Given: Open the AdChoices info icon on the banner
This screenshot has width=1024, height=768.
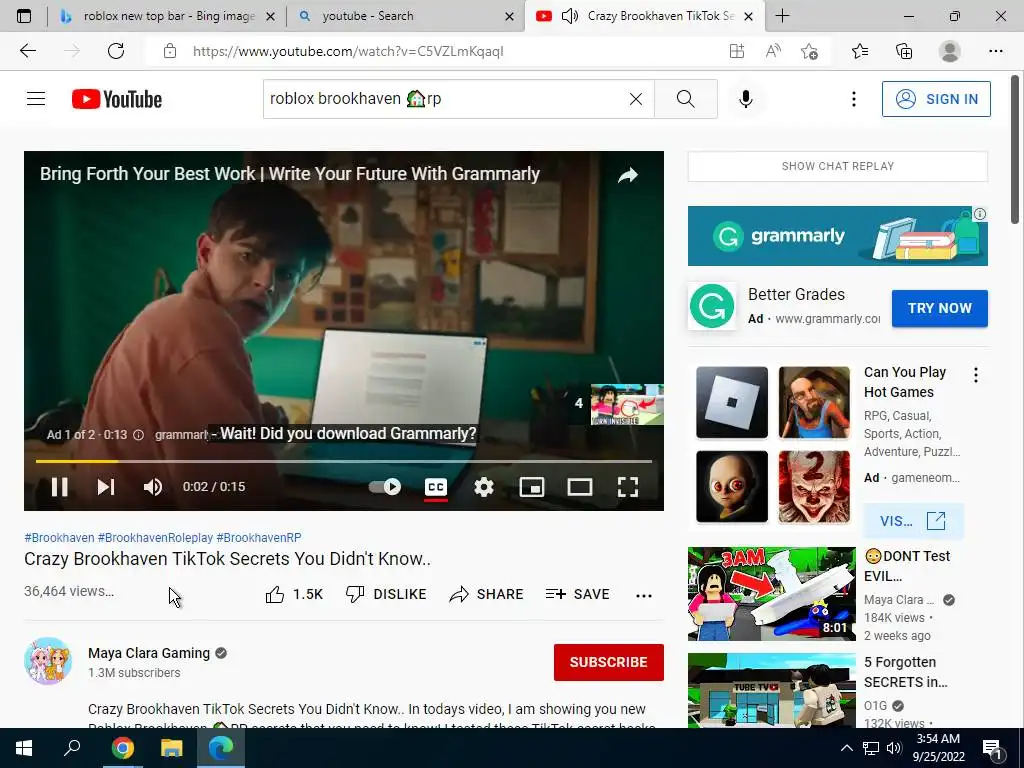Looking at the screenshot, I should tap(980, 214).
